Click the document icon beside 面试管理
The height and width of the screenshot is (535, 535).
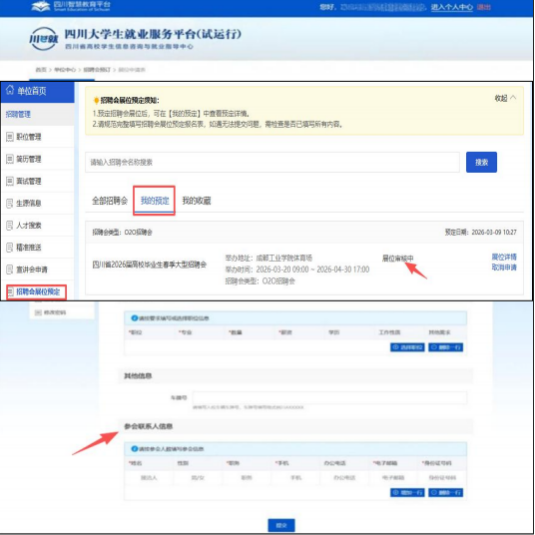(10, 181)
